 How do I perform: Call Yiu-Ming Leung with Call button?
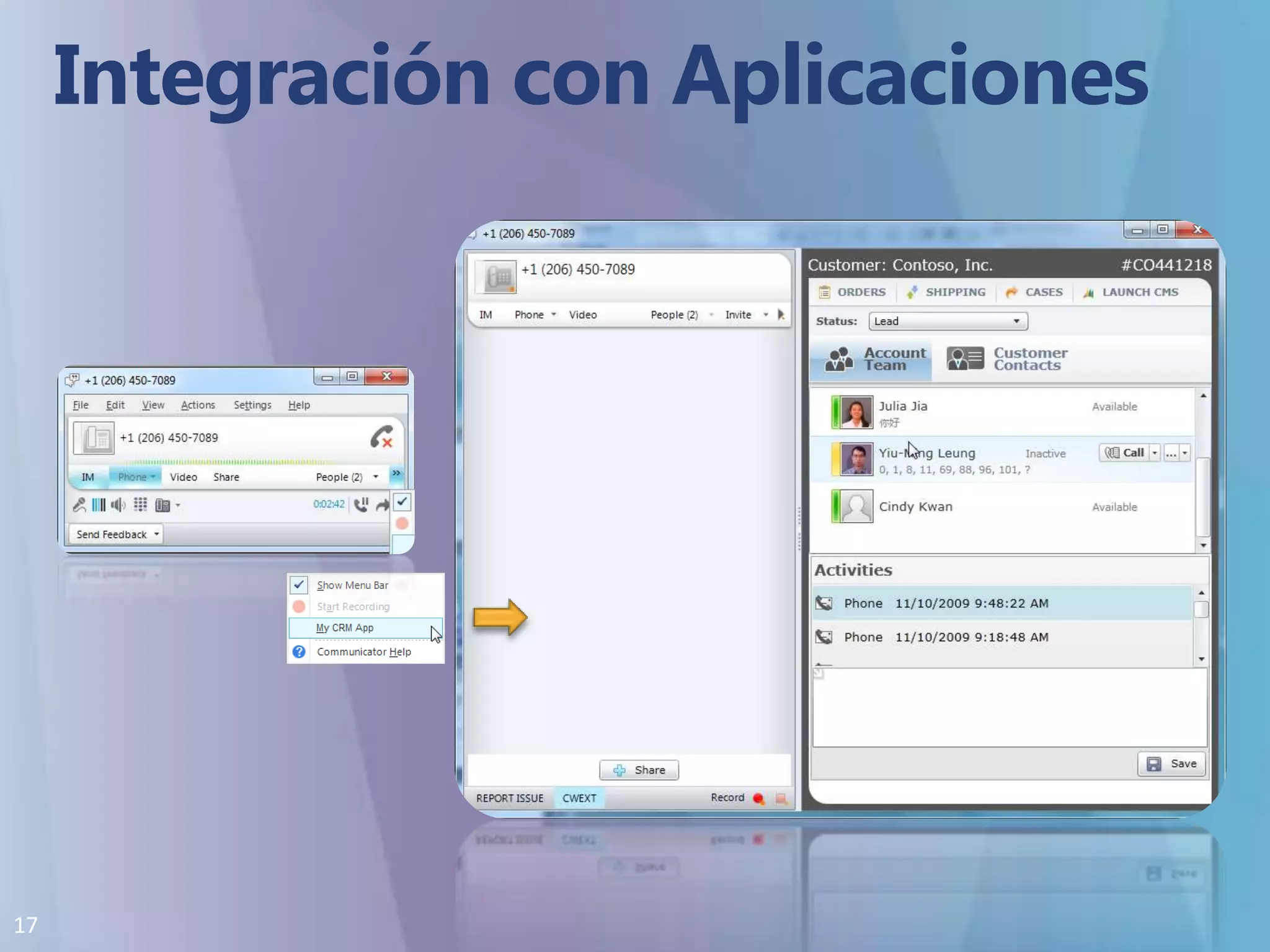[x=1124, y=453]
